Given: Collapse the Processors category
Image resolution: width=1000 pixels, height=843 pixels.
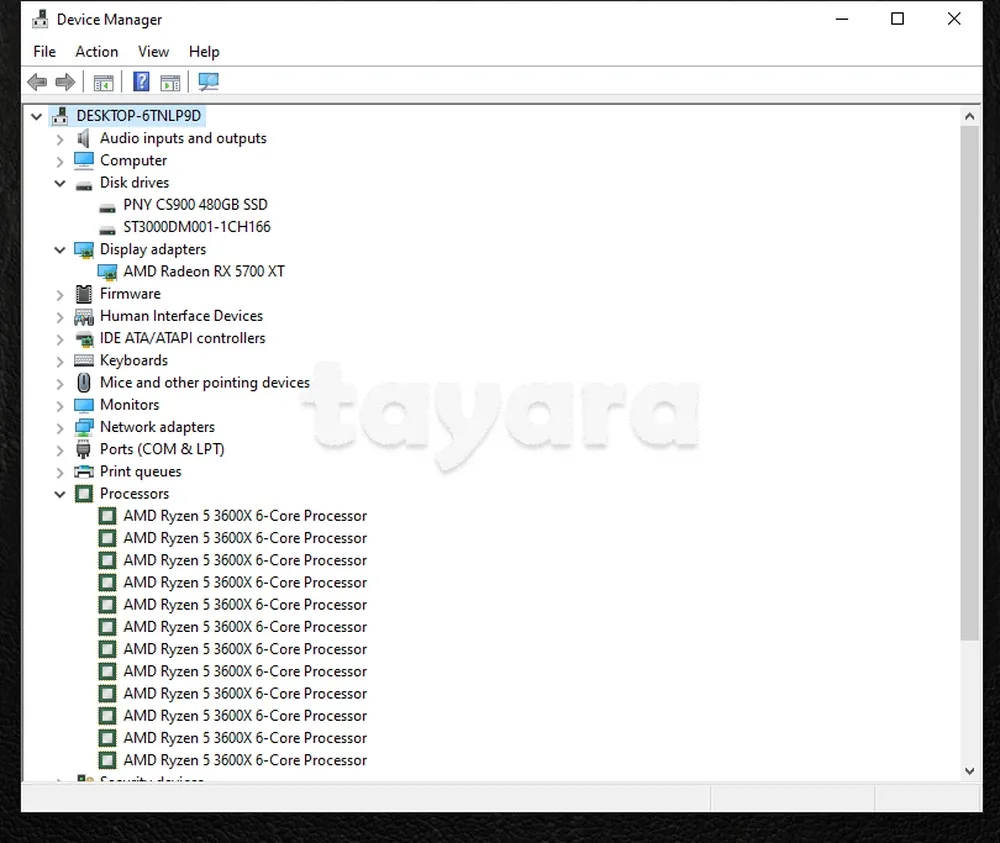Looking at the screenshot, I should point(60,494).
